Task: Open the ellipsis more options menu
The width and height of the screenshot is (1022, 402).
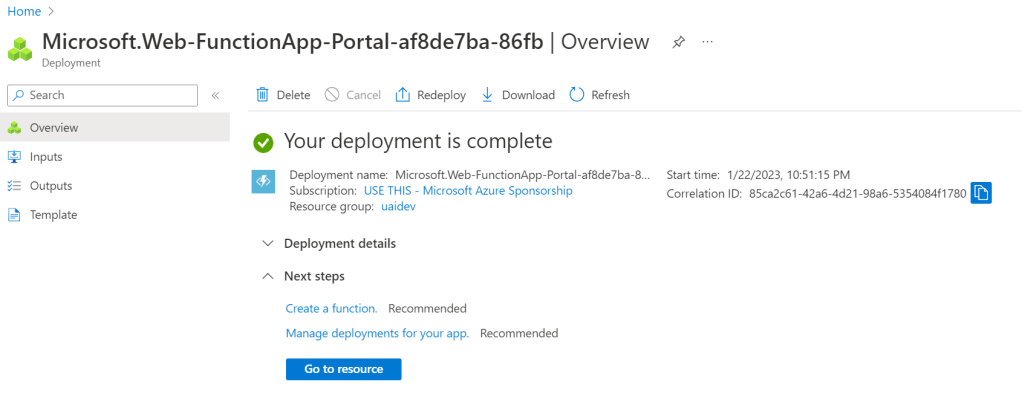Action: (708, 42)
